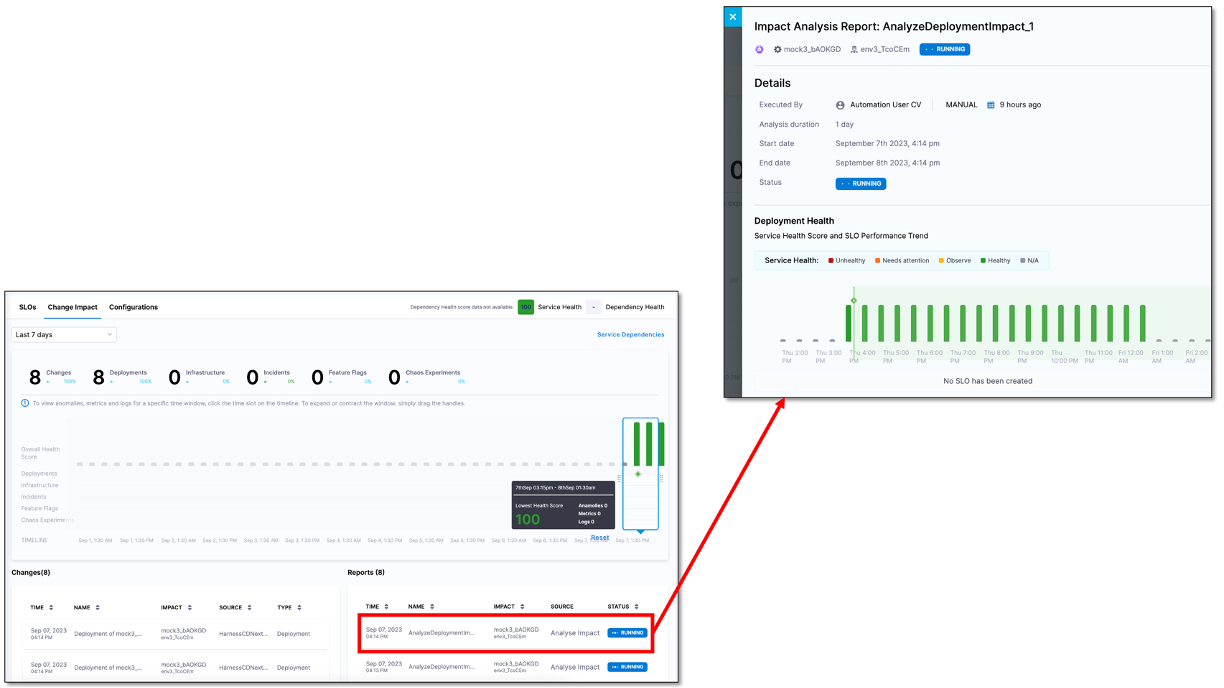Click the calendar icon beside 9 hours ago
The image size is (1224, 688).
[991, 105]
